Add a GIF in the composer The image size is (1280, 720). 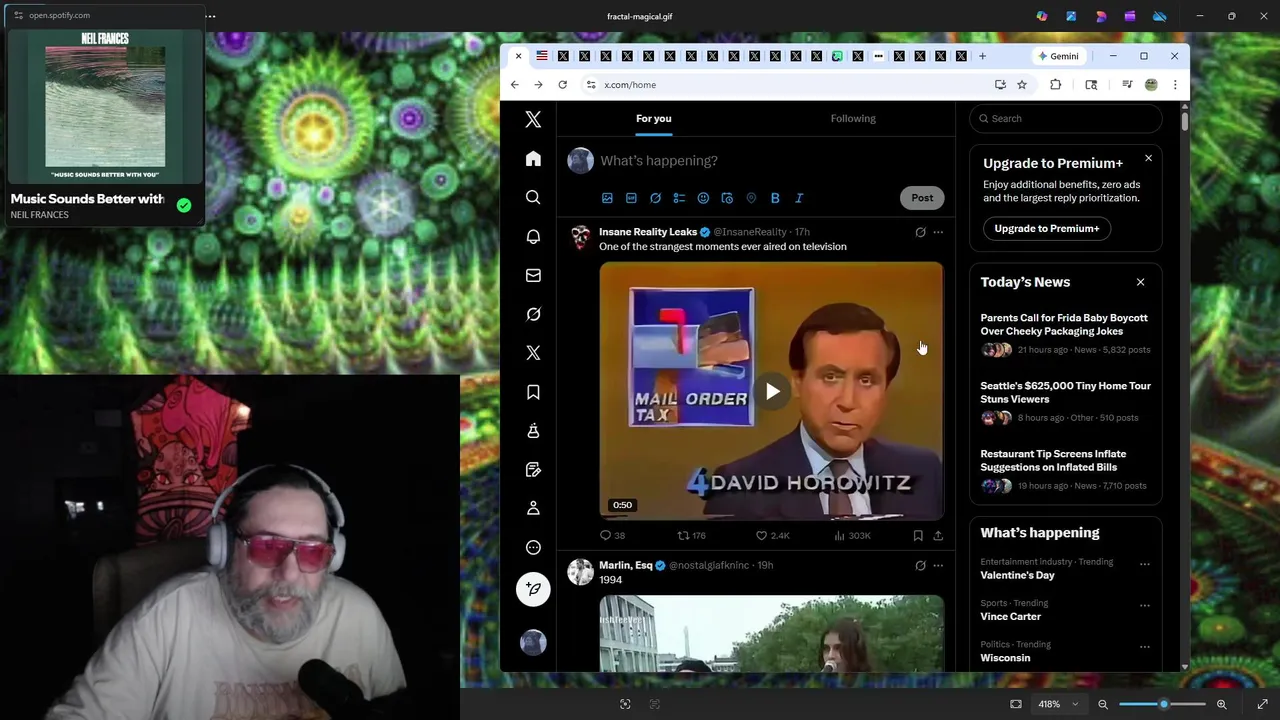pos(631,198)
